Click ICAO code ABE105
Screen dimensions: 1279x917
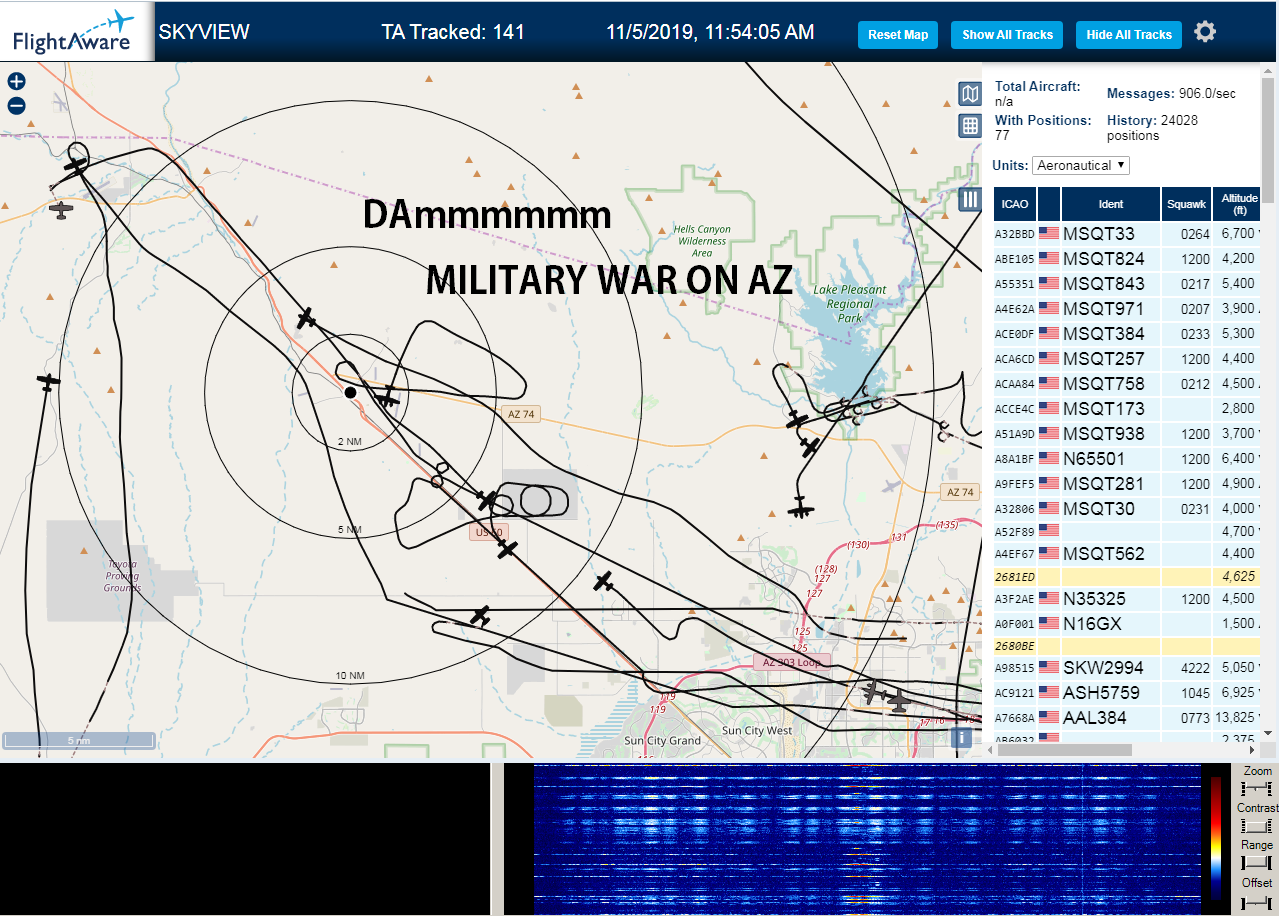[x=1014, y=259]
